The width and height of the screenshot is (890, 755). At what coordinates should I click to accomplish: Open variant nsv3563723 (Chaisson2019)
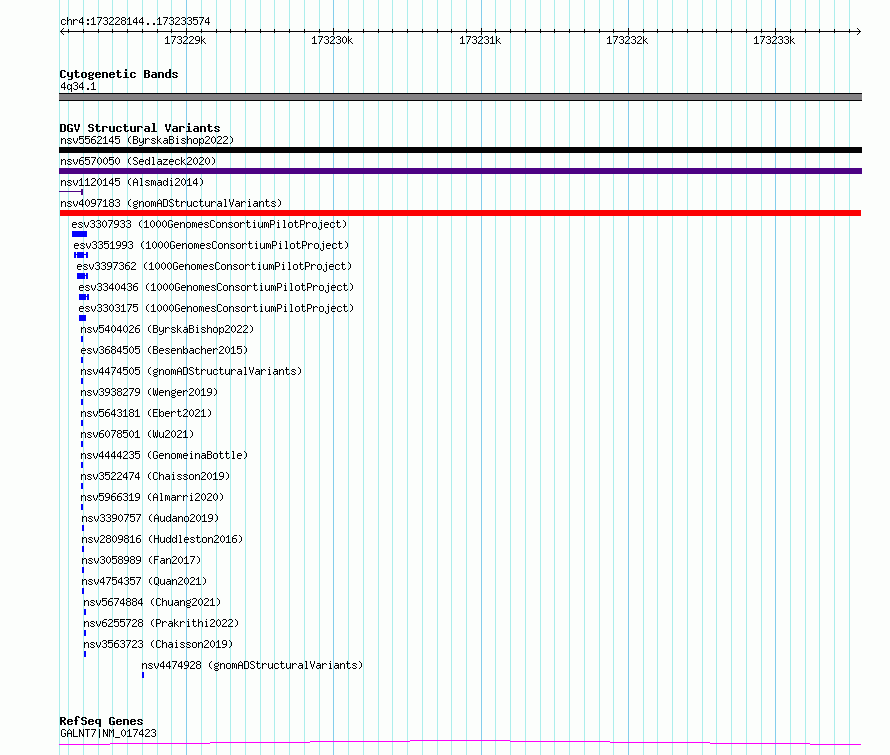pos(158,644)
